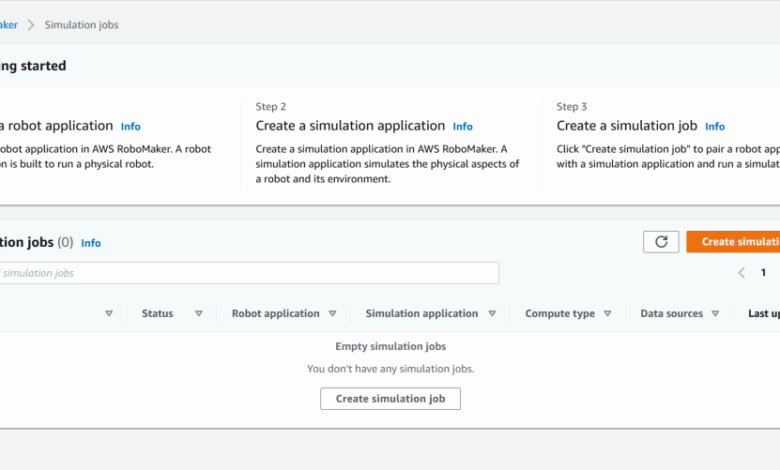
Task: Click the Step 3 label
Action: pyautogui.click(x=572, y=106)
